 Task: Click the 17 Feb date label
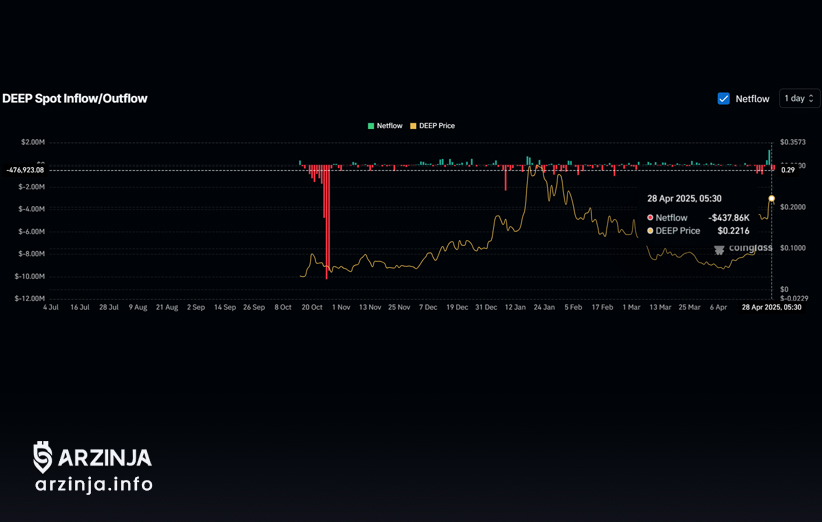(602, 307)
